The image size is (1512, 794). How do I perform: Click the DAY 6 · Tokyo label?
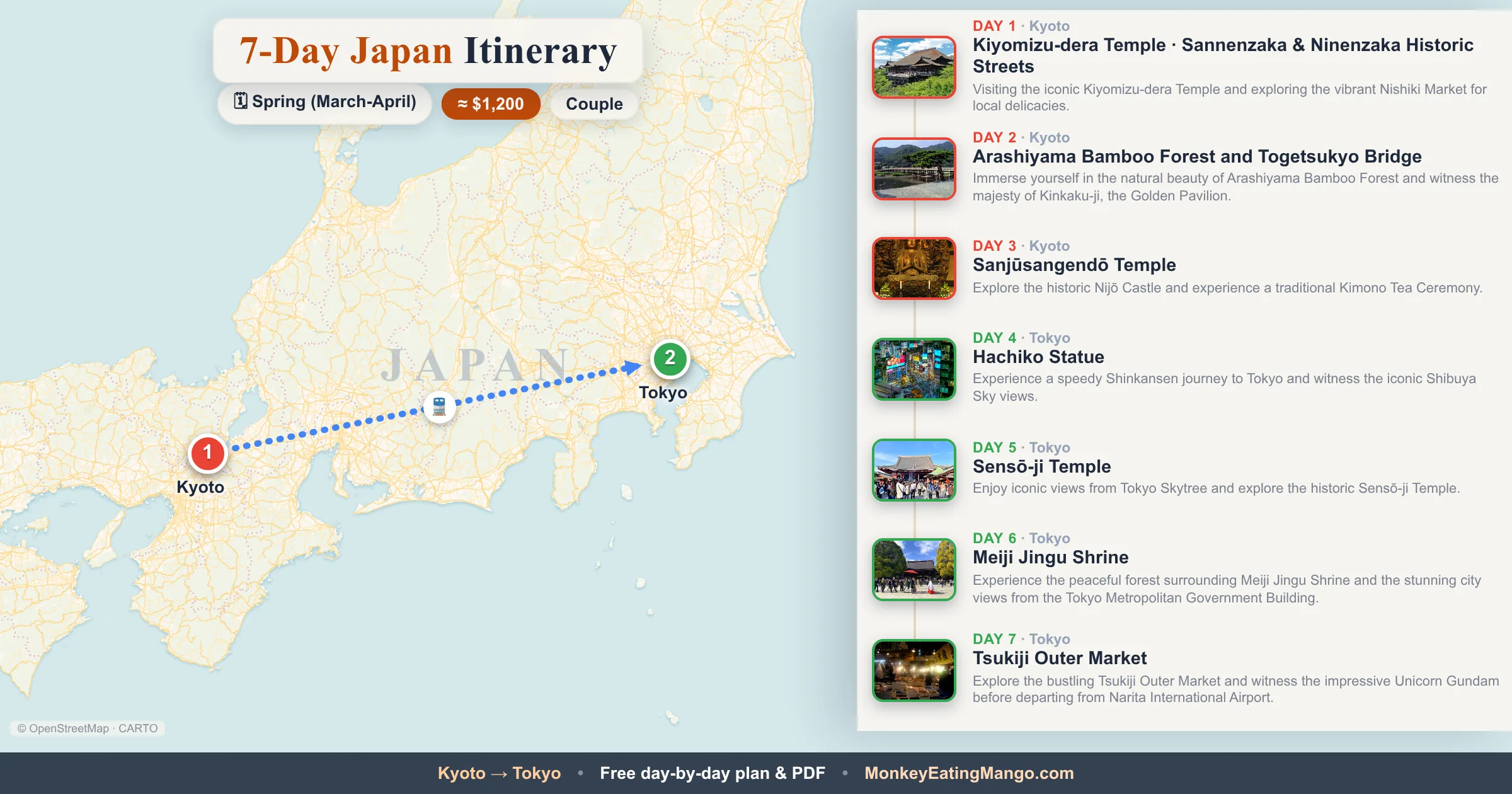coord(1021,538)
